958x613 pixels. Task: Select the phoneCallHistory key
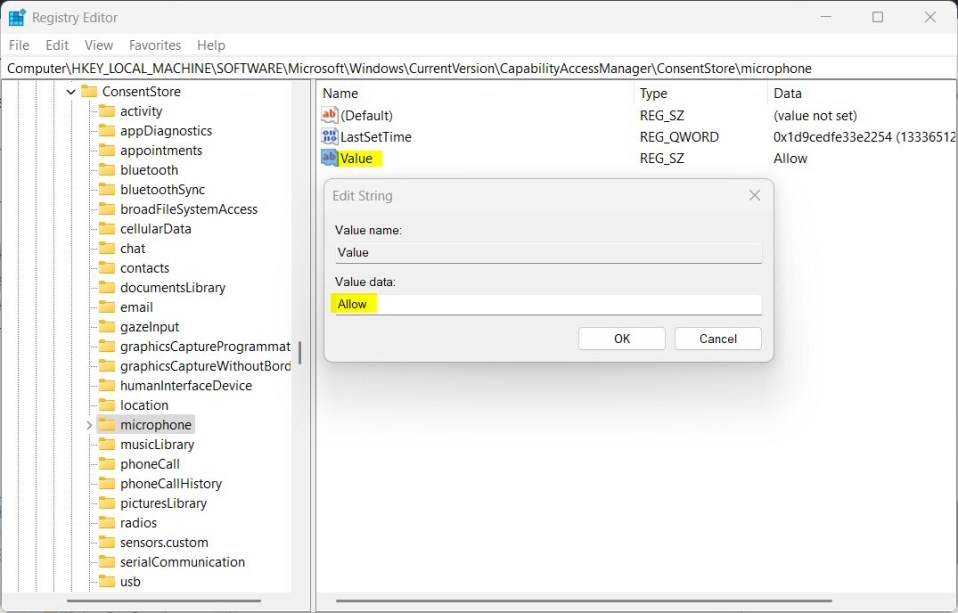click(170, 483)
